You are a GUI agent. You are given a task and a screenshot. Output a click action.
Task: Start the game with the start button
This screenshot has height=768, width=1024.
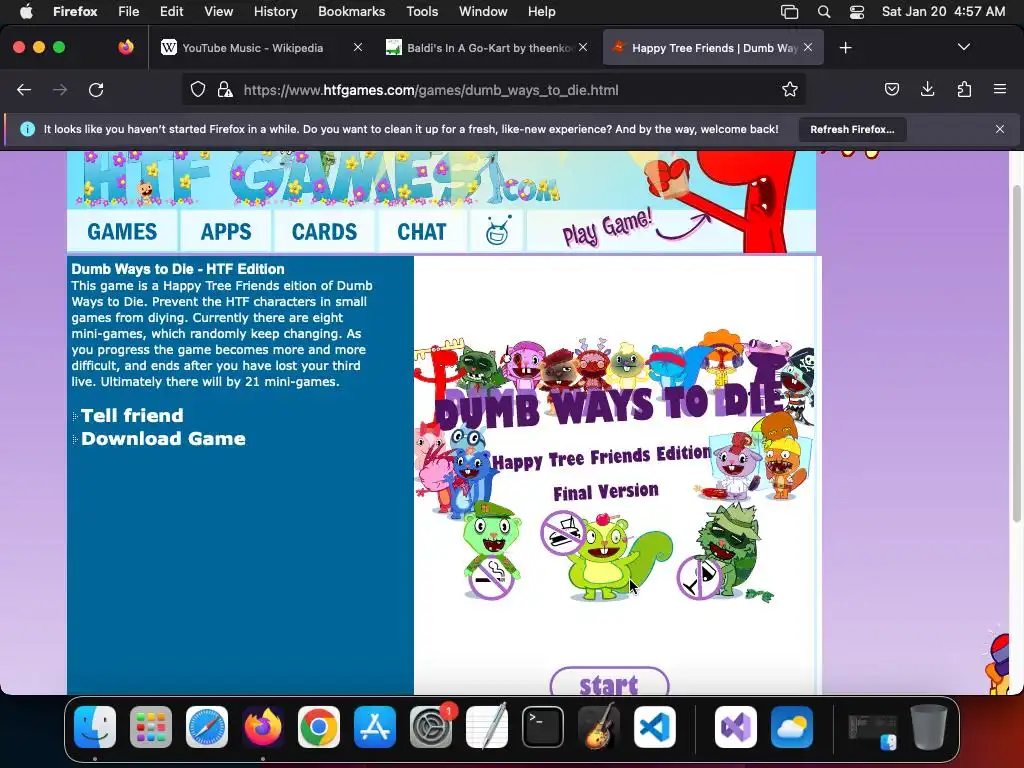coord(609,682)
